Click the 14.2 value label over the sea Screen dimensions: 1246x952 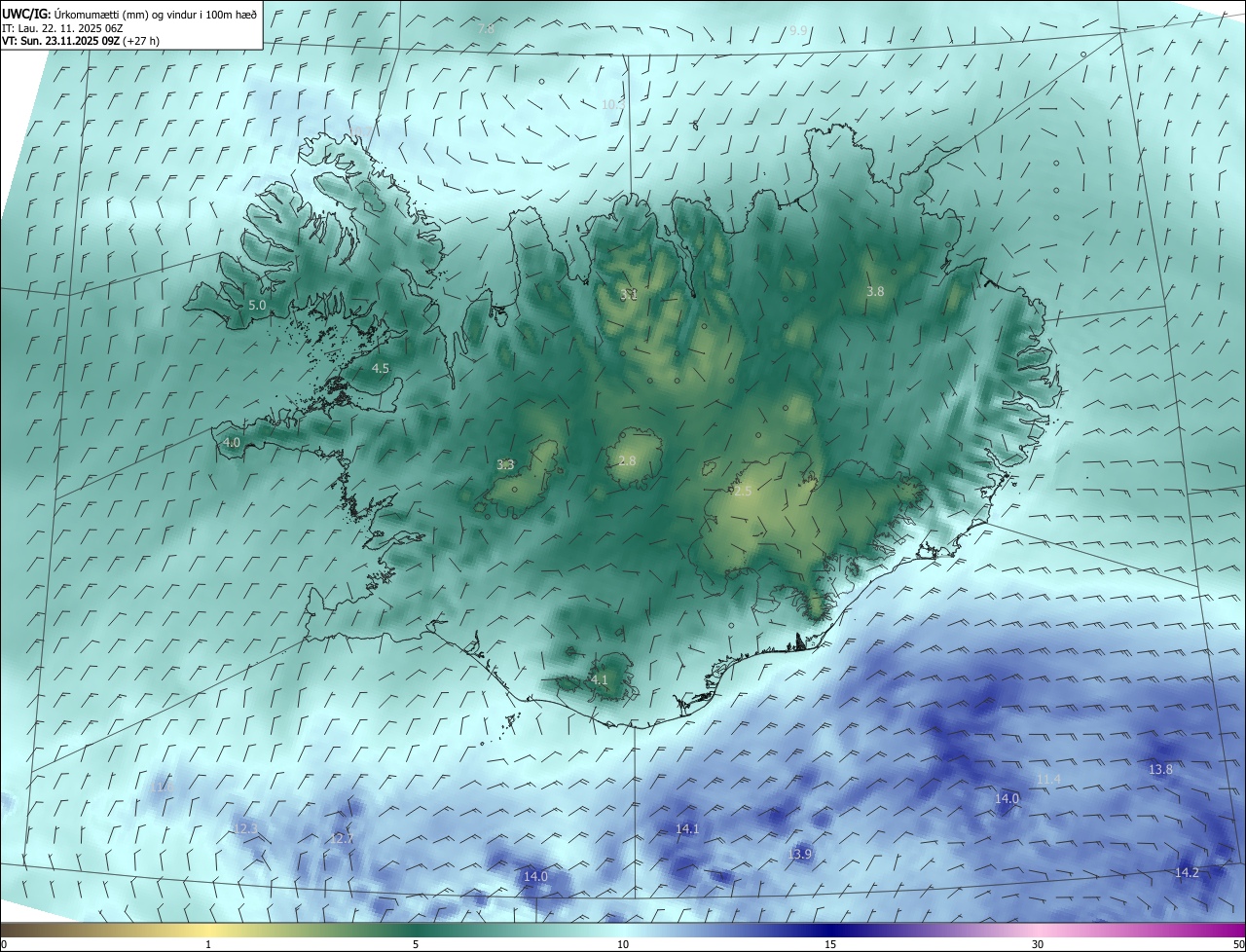pyautogui.click(x=1187, y=873)
